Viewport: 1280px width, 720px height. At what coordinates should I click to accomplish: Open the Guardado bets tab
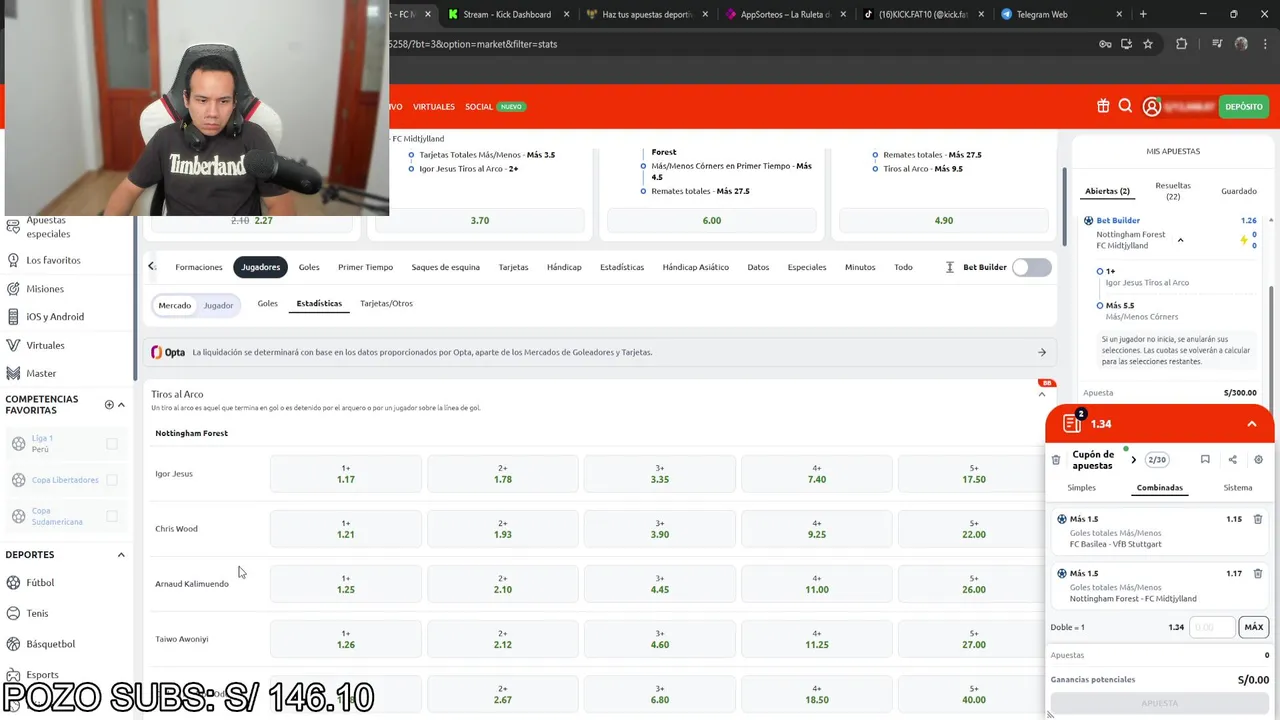point(1239,191)
